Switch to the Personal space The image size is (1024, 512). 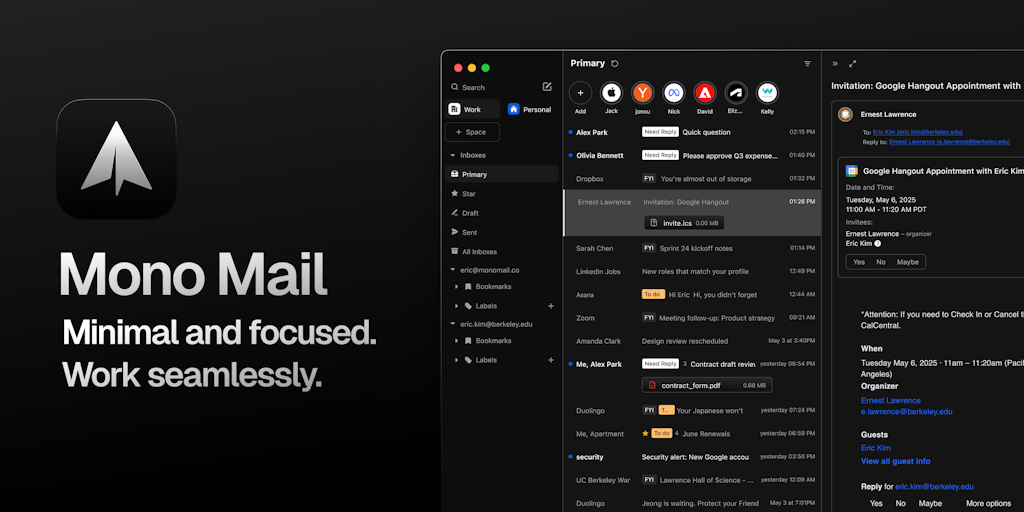tap(530, 109)
